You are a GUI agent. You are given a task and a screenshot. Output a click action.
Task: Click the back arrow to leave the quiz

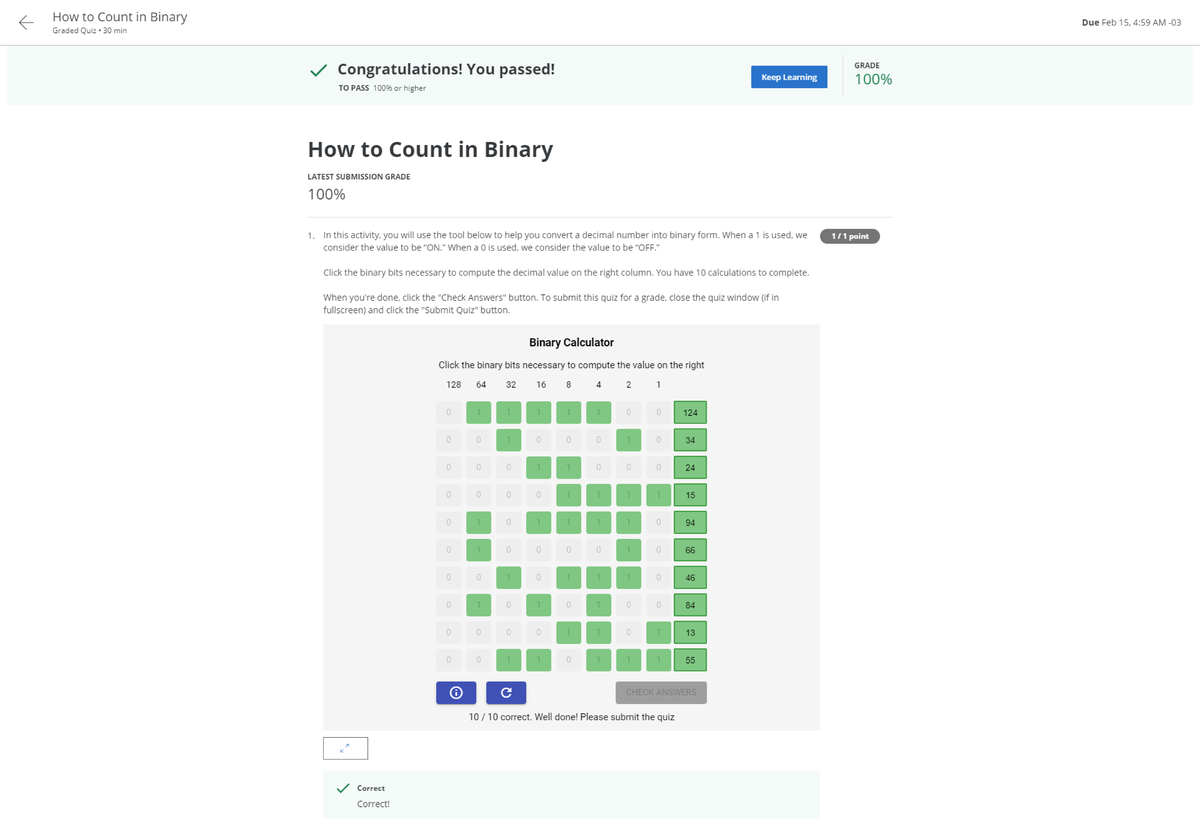[25, 22]
